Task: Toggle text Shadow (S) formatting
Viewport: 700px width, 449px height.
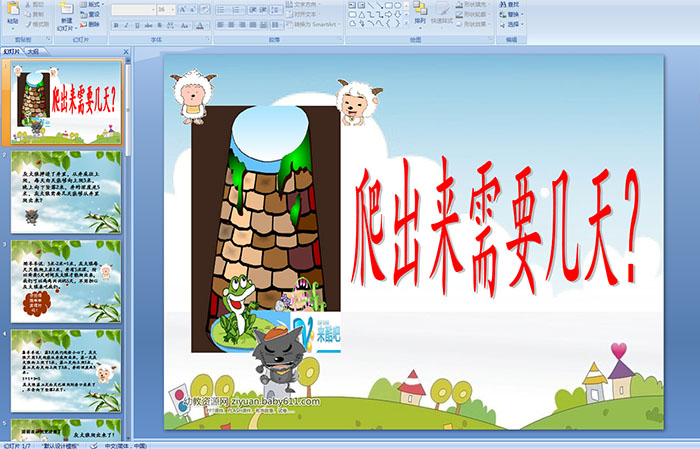Action: point(159,25)
